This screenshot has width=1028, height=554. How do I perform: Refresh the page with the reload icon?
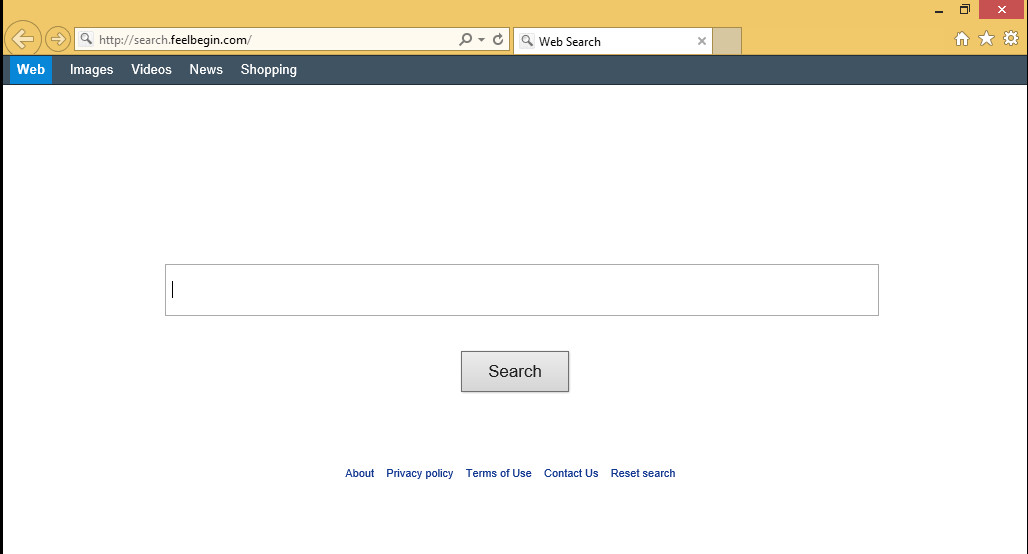click(498, 39)
